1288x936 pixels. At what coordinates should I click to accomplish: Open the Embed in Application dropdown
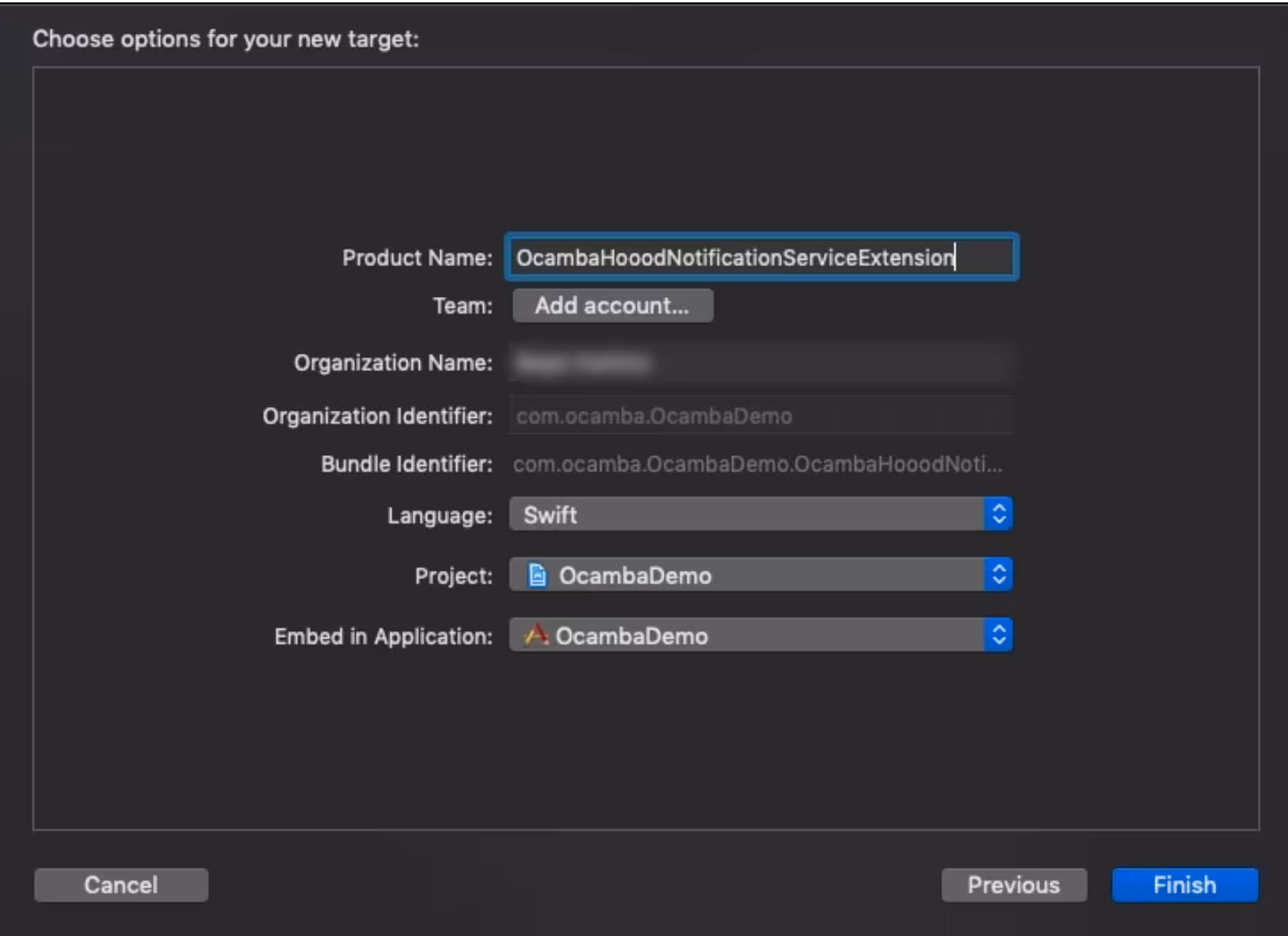click(753, 634)
